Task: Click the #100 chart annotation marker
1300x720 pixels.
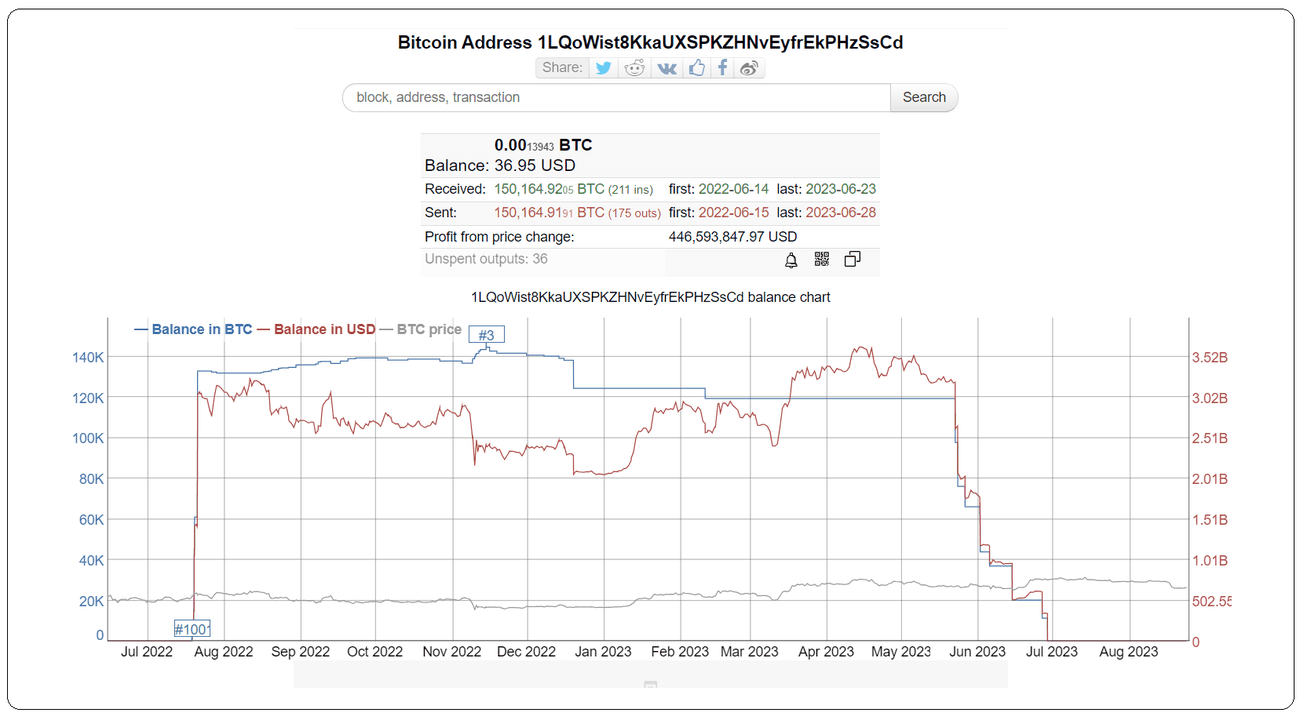Action: 192,629
